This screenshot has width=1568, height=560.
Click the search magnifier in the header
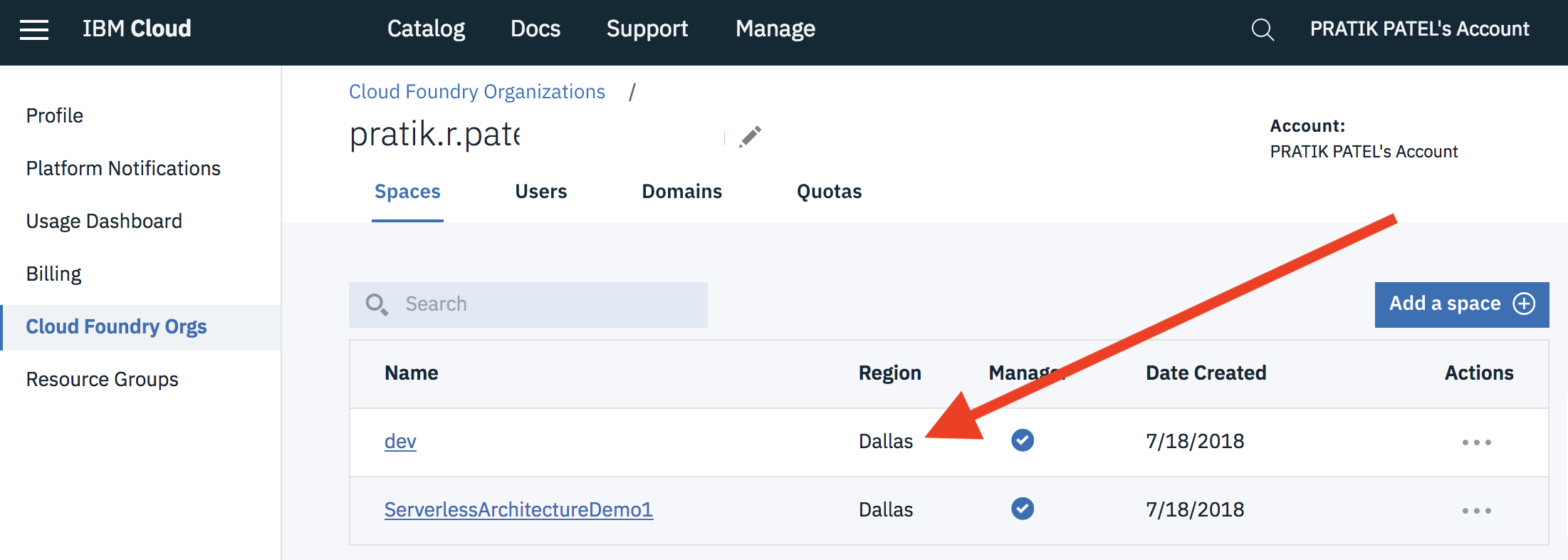click(x=1263, y=30)
